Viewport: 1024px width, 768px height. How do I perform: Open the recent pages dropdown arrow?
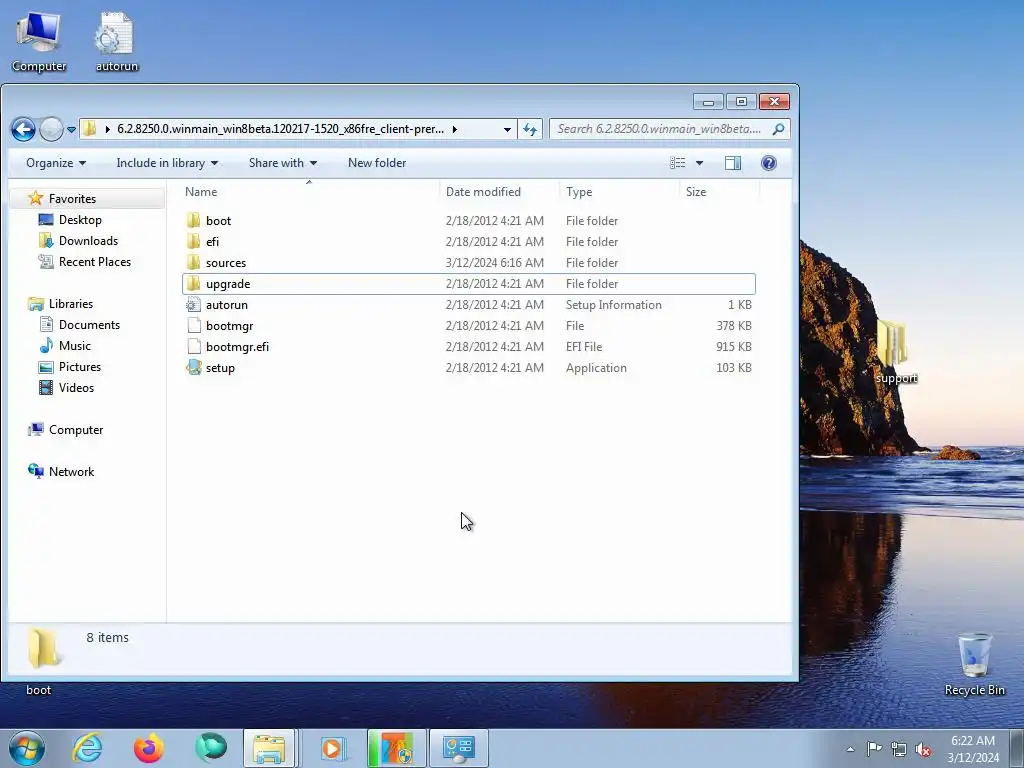71,130
